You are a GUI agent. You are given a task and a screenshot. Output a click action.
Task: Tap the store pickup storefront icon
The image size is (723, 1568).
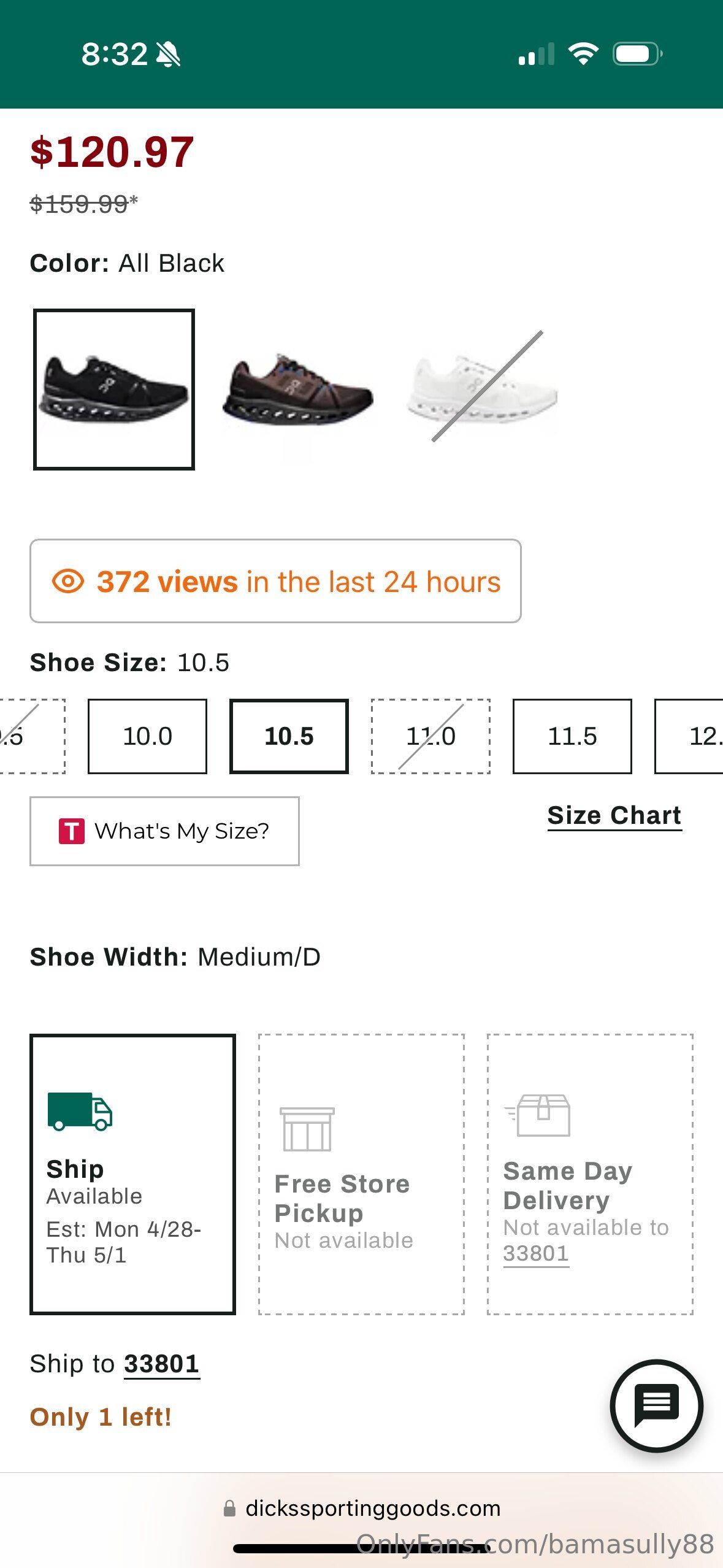coord(307,1129)
